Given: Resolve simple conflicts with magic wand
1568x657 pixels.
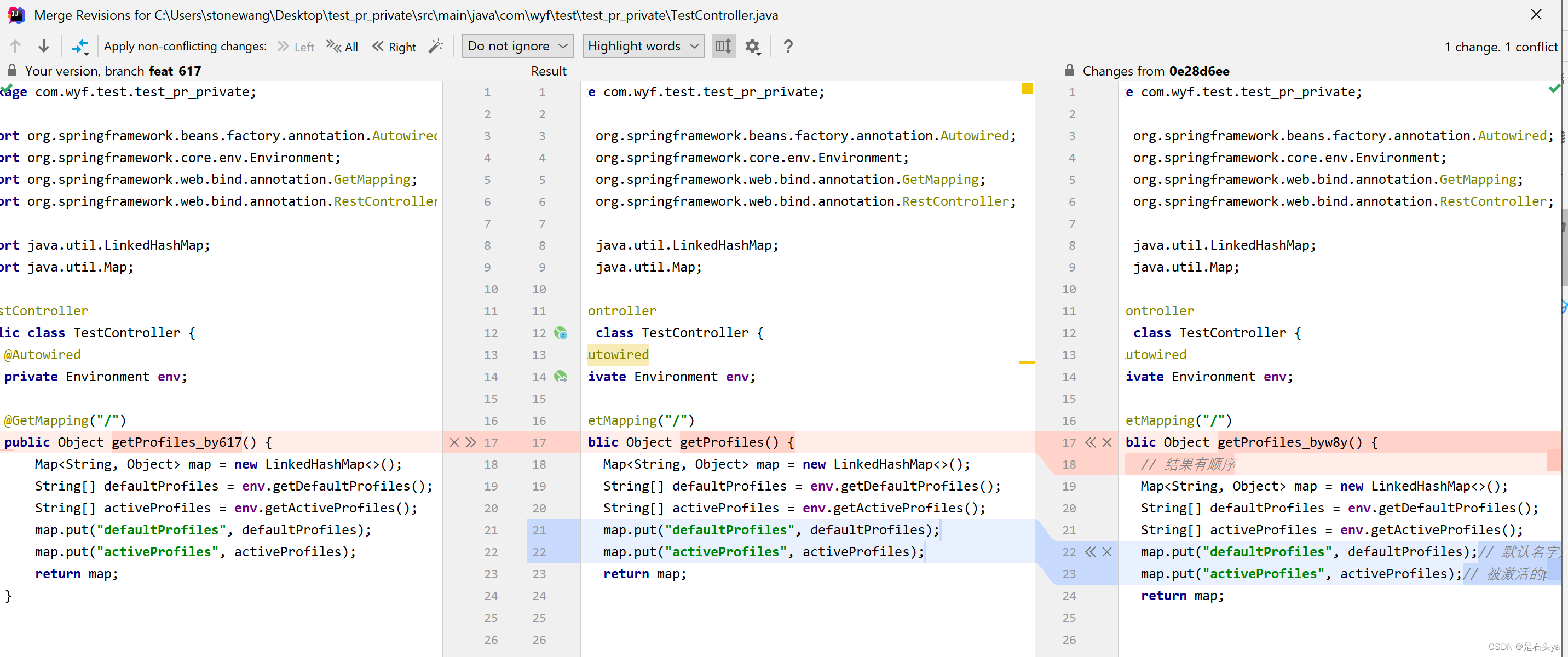Looking at the screenshot, I should (436, 45).
